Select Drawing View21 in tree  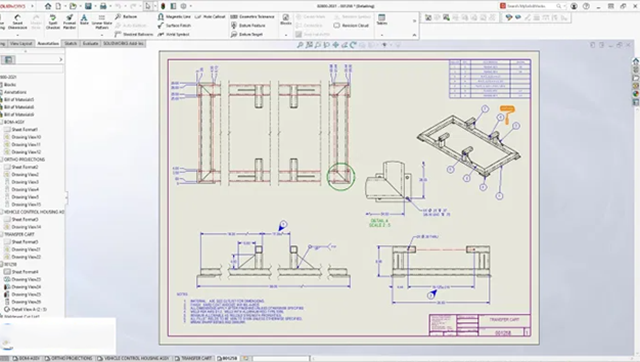[22, 249]
